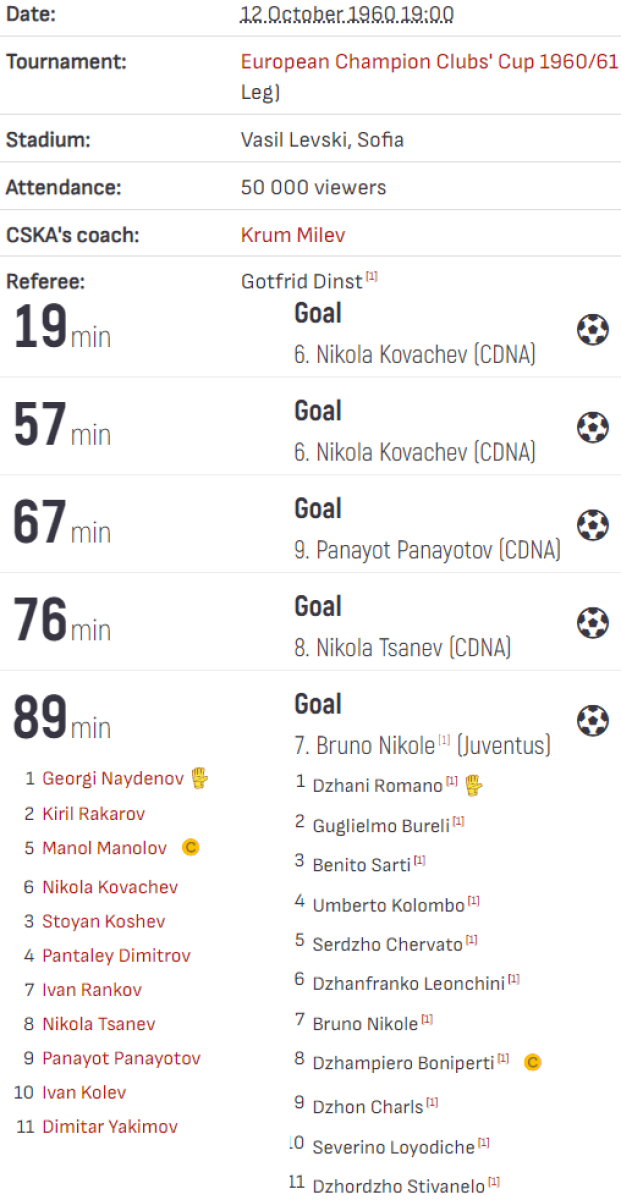
Task: Click the reference footnote after Gotfrid Dinst
Action: pyautogui.click(x=371, y=276)
